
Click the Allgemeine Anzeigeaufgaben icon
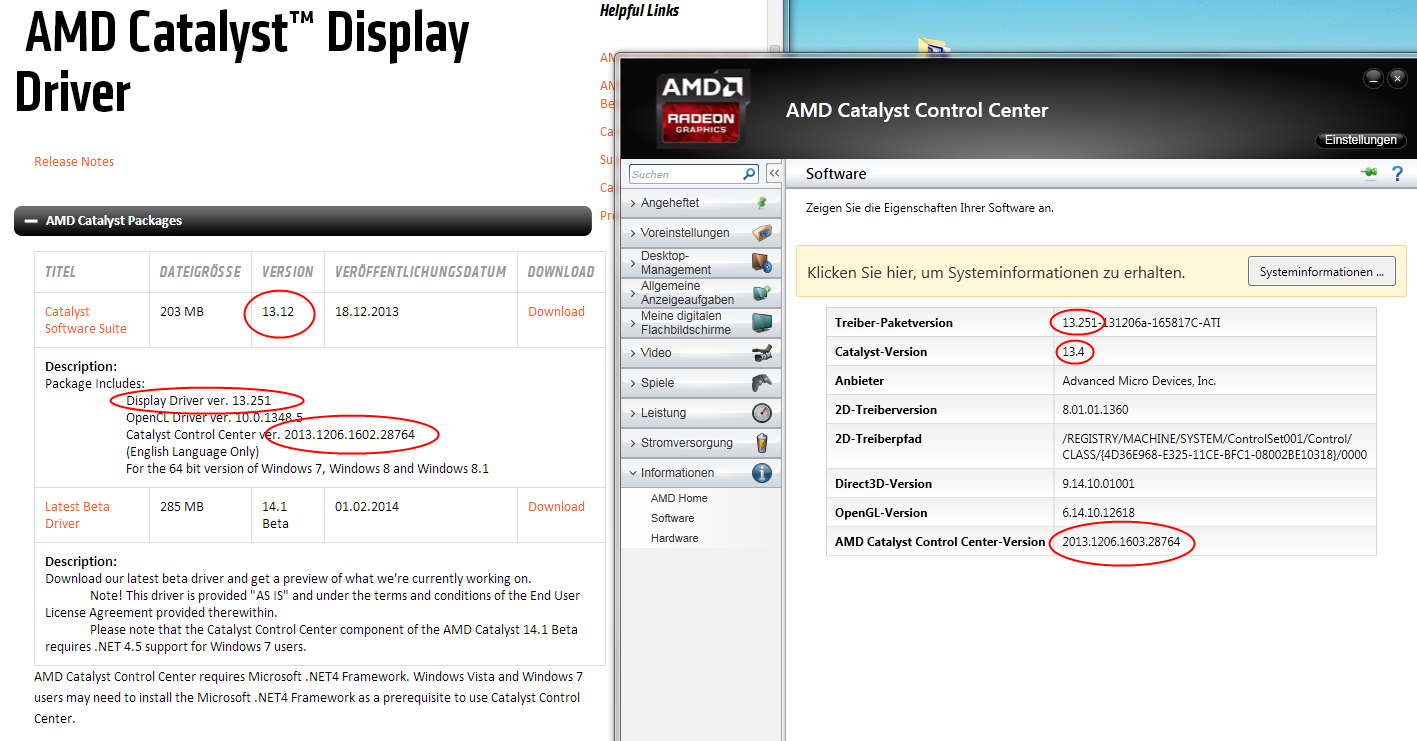762,293
